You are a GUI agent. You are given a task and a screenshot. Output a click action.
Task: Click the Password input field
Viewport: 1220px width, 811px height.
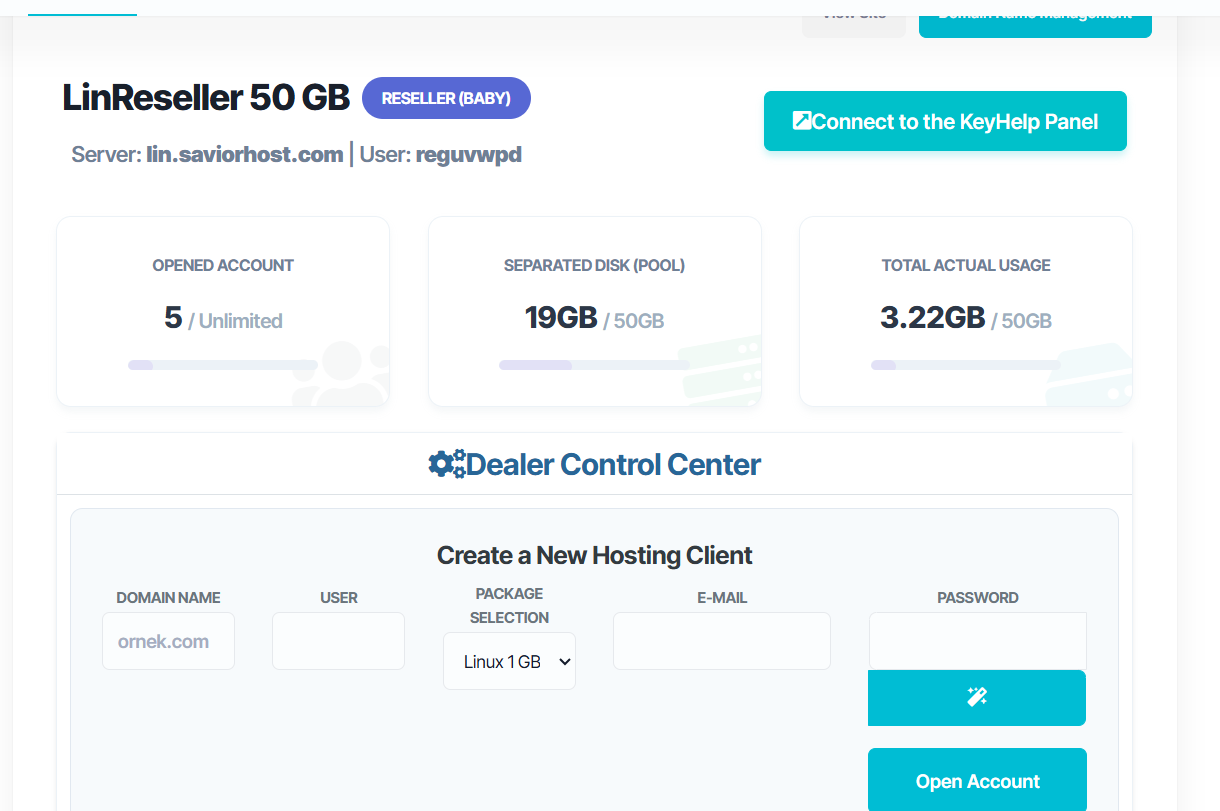point(977,641)
